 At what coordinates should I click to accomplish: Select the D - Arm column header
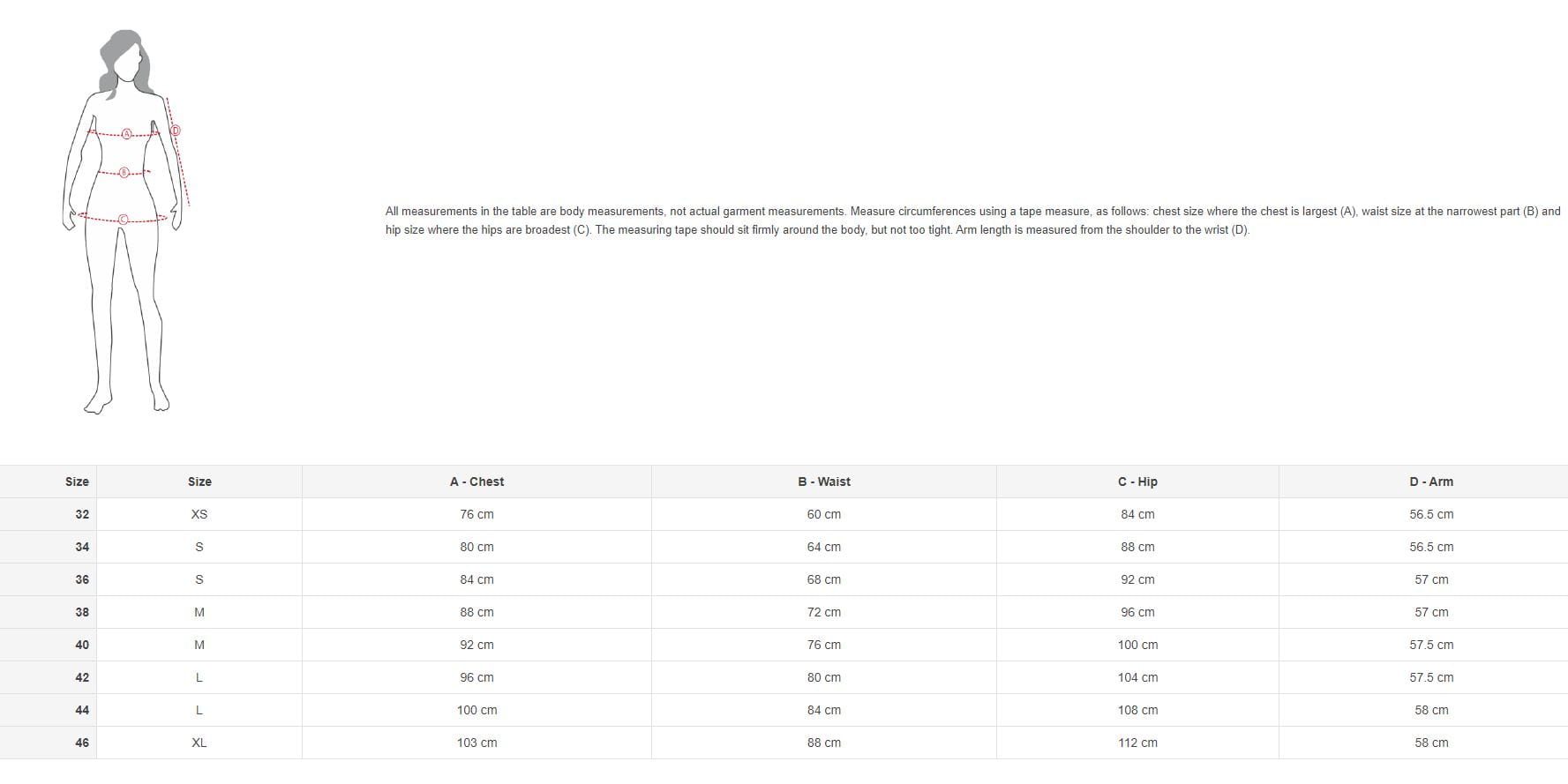1430,482
